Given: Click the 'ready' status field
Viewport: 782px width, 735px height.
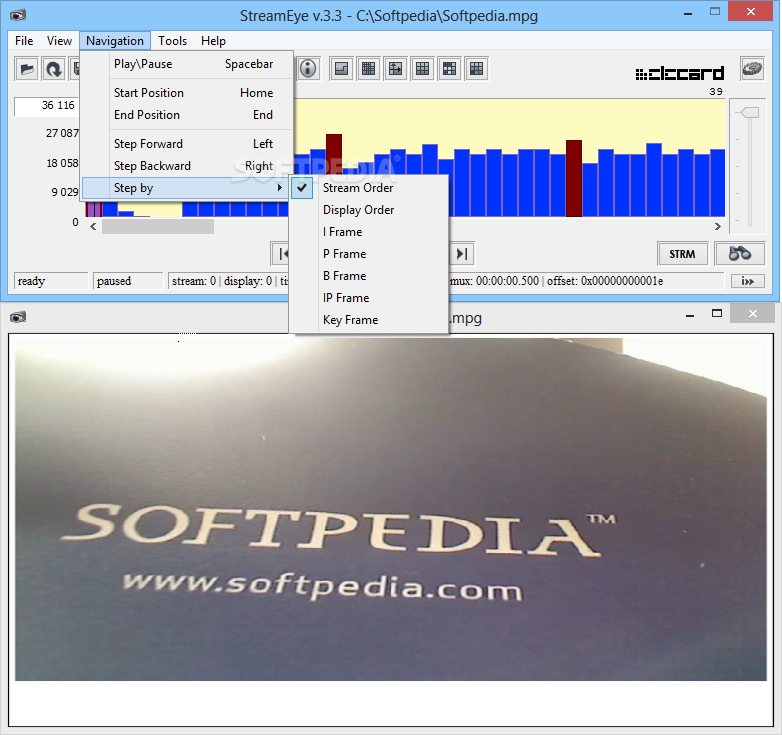Looking at the screenshot, I should 51,281.
